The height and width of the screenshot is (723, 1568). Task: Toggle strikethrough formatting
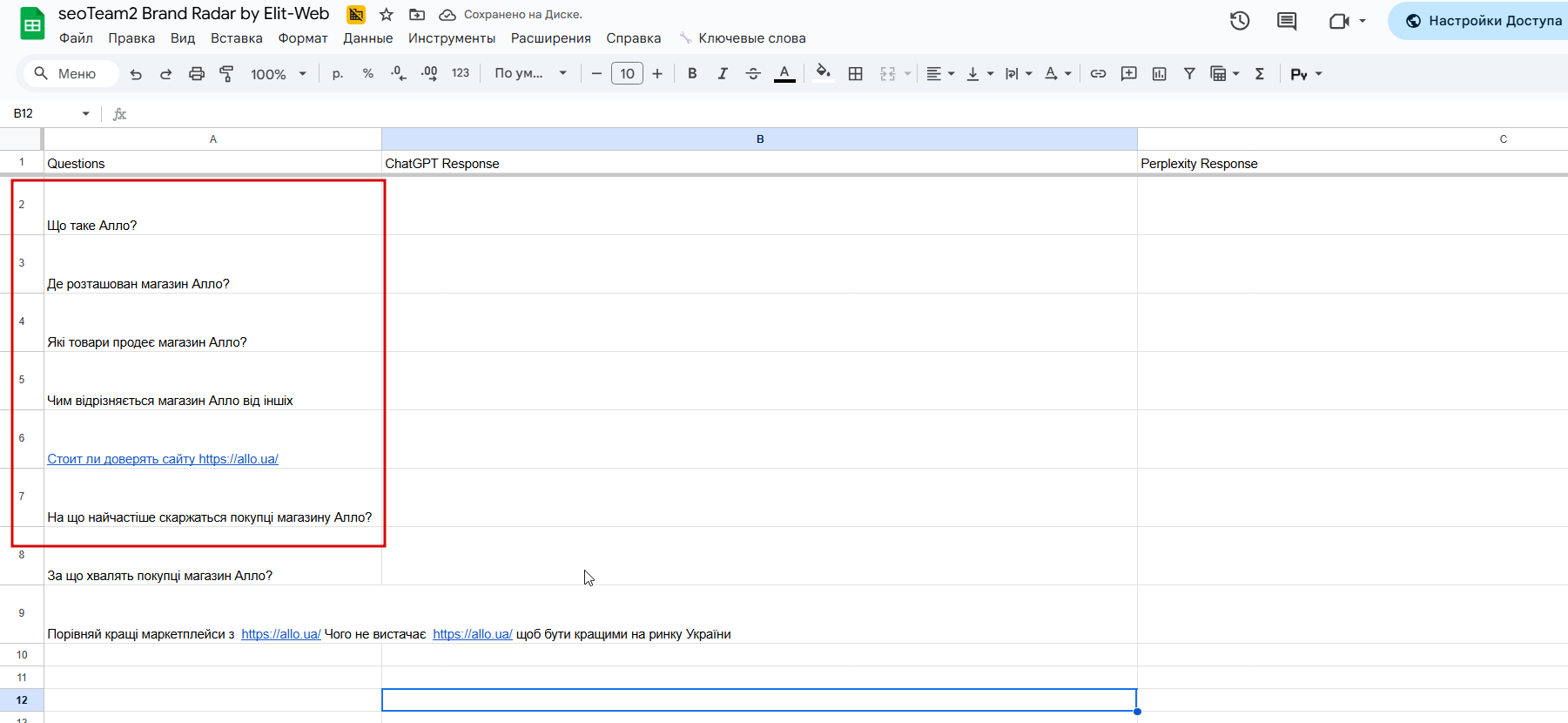(753, 74)
